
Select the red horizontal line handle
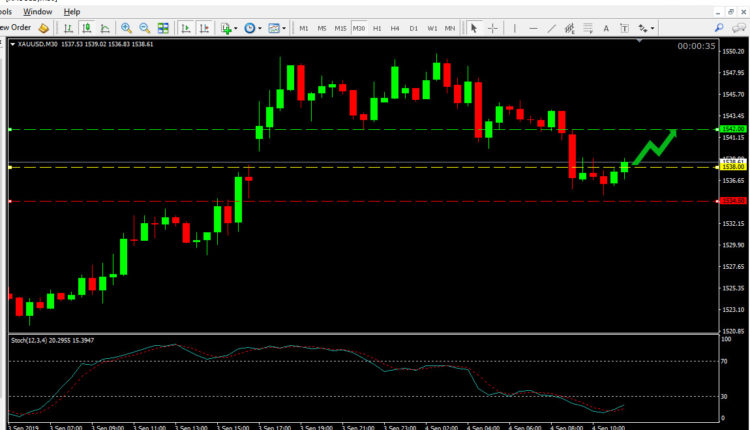point(10,201)
